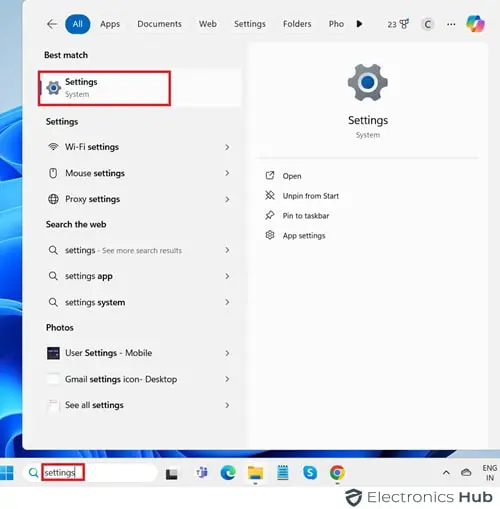This screenshot has height=509, width=500.
Task: Expand the Mouse settings chevron
Action: coord(227,173)
